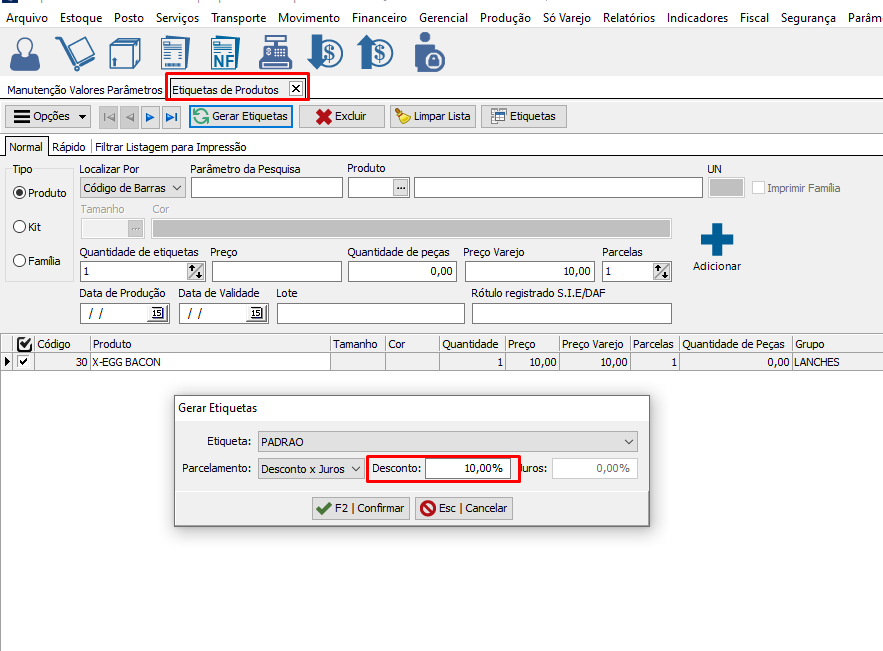Screen dimensions: 883x651
Task: Select the Família radio button
Action: [19, 261]
